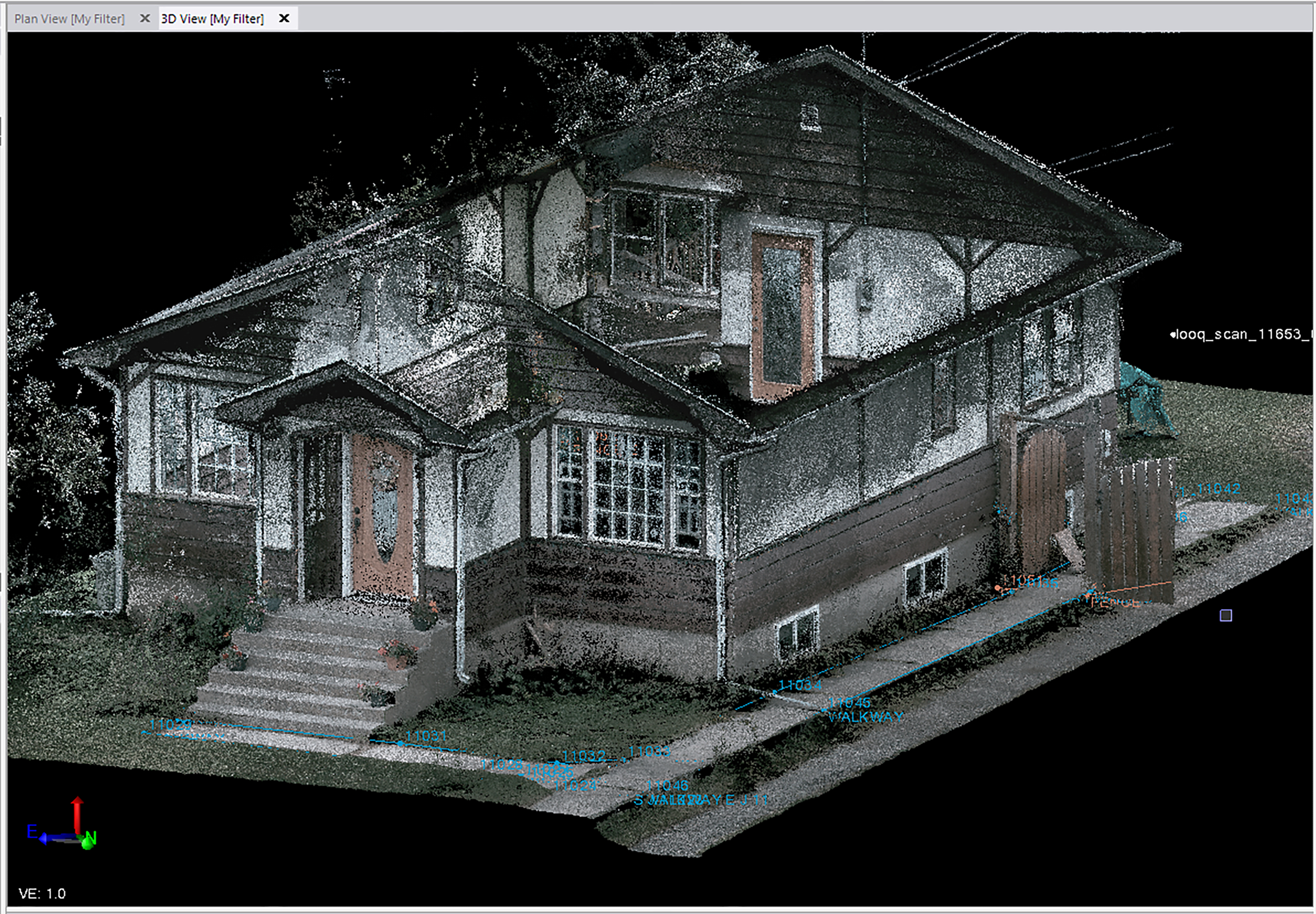Close the Plan View tab
Viewport: 1316px width, 914px height.
point(145,18)
